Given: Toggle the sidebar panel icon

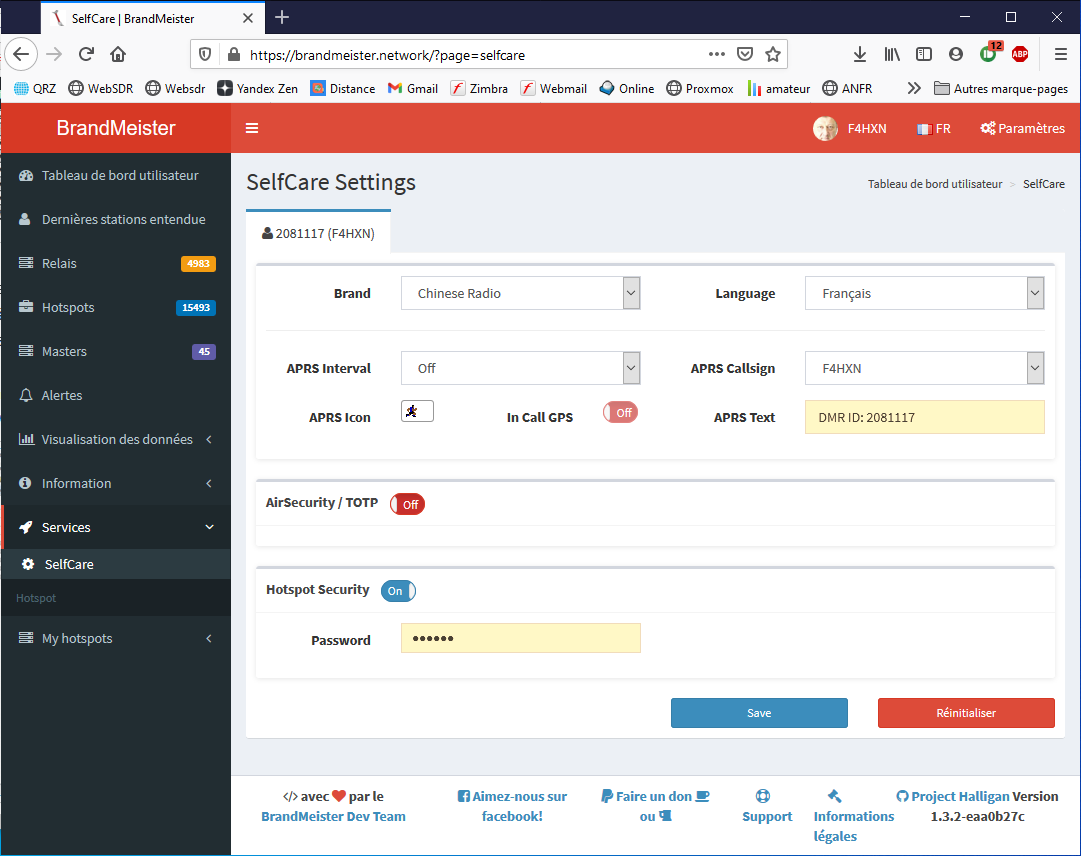Looking at the screenshot, I should (x=924, y=54).
